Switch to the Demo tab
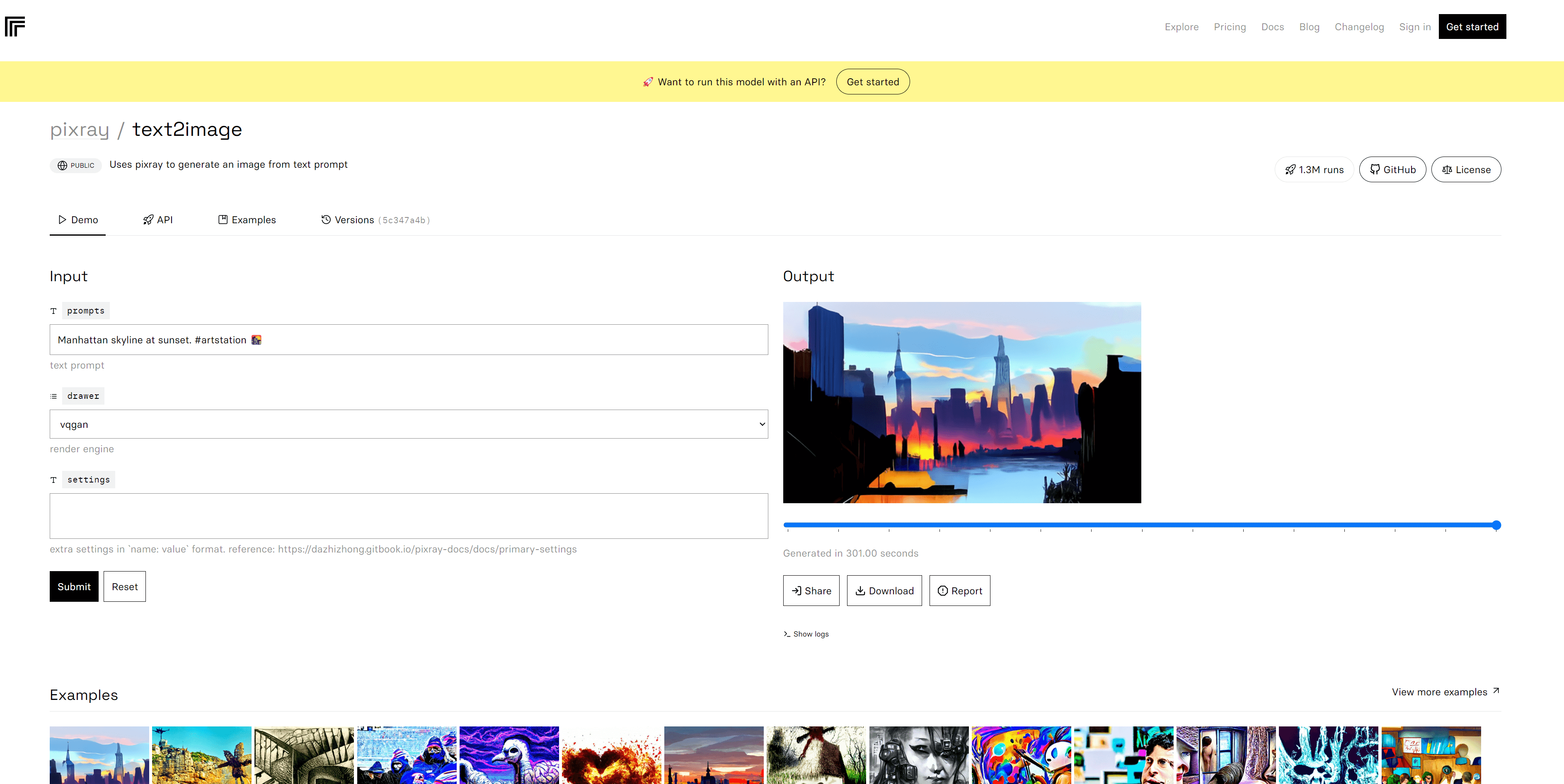The width and height of the screenshot is (1564, 784). click(78, 220)
